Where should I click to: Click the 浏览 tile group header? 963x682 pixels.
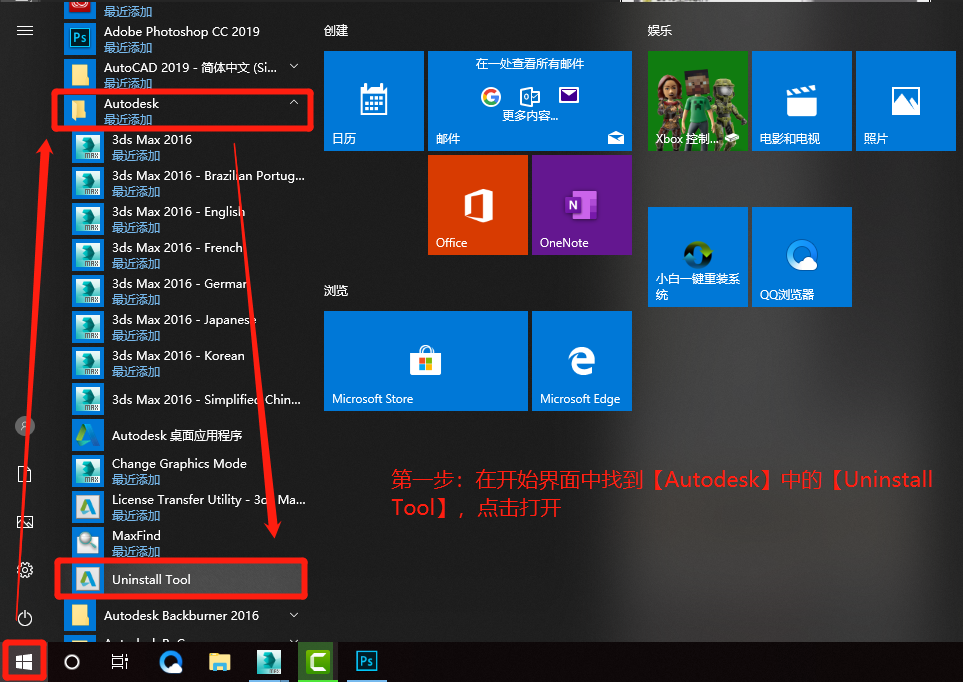(336, 291)
